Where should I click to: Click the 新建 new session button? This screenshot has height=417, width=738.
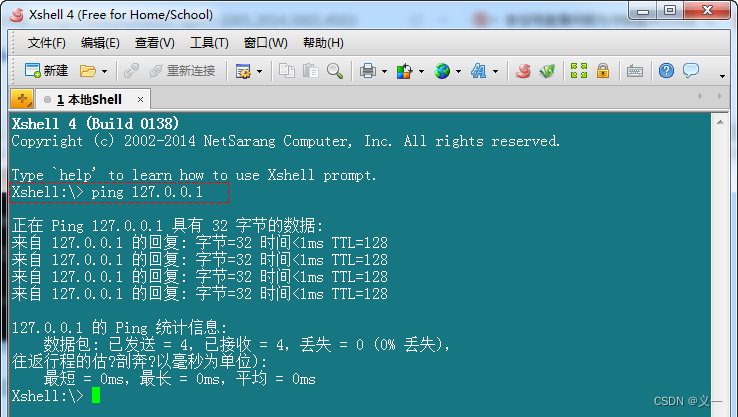pos(46,71)
